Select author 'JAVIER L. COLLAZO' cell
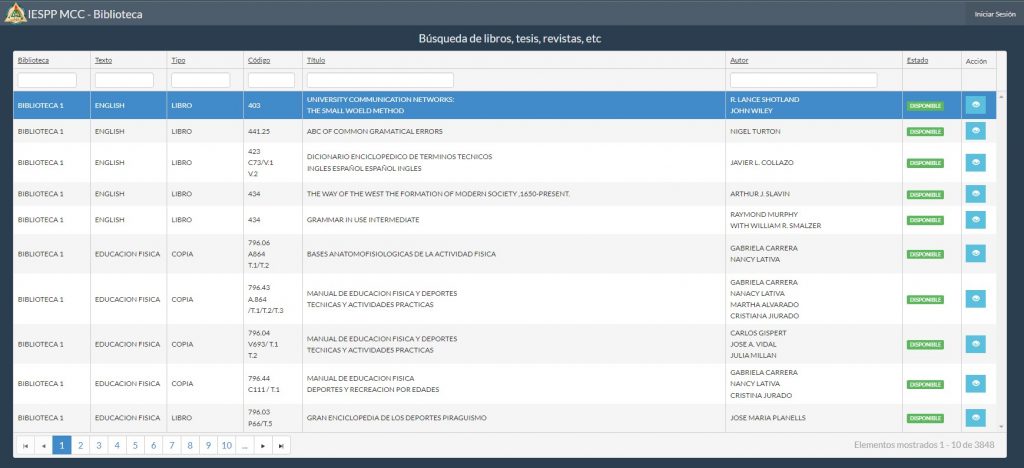The height and width of the screenshot is (468, 1024). point(762,163)
